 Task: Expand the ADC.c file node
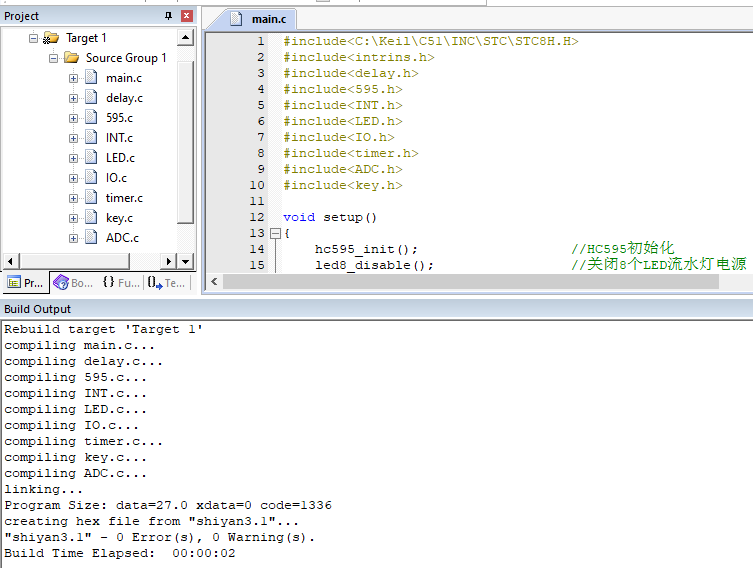click(x=73, y=238)
